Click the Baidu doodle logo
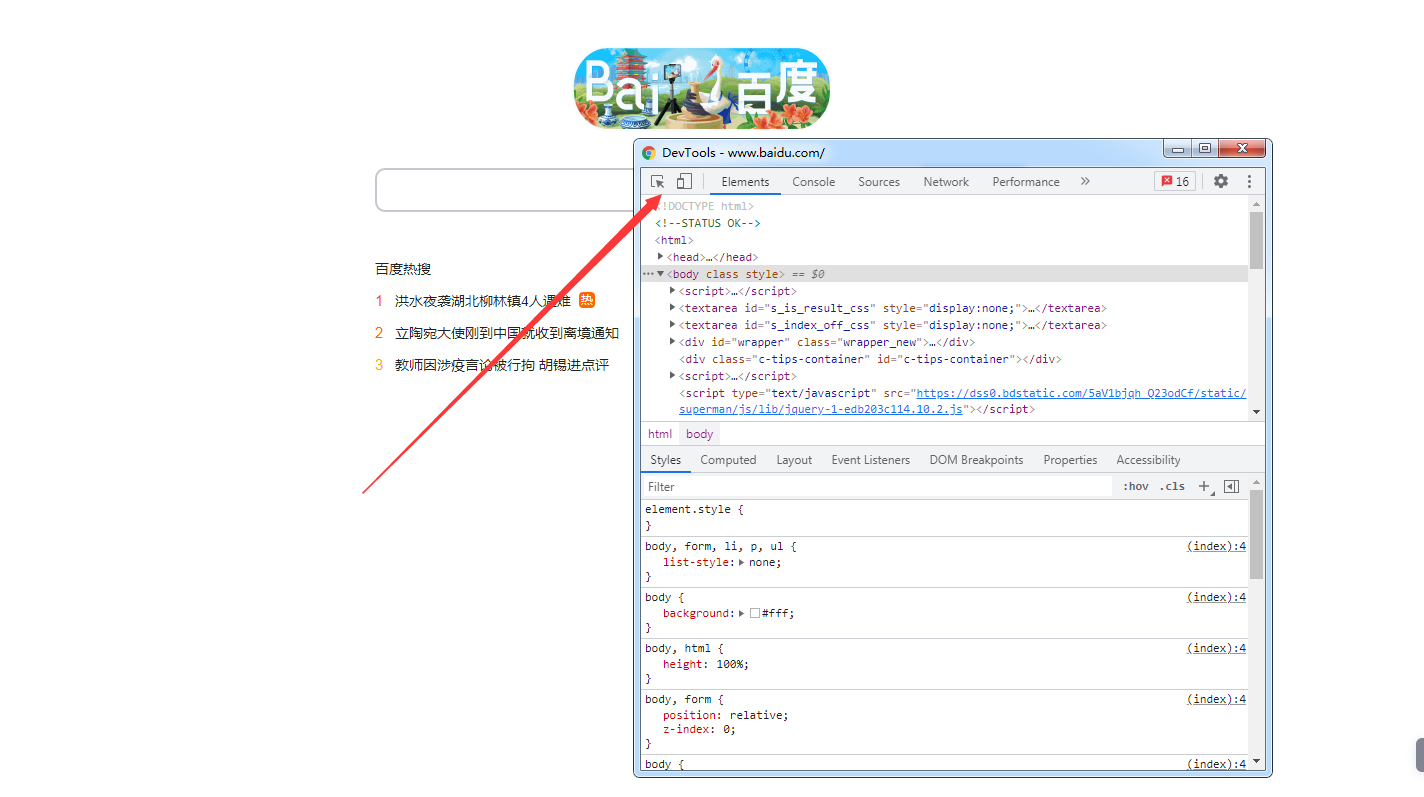 702,88
